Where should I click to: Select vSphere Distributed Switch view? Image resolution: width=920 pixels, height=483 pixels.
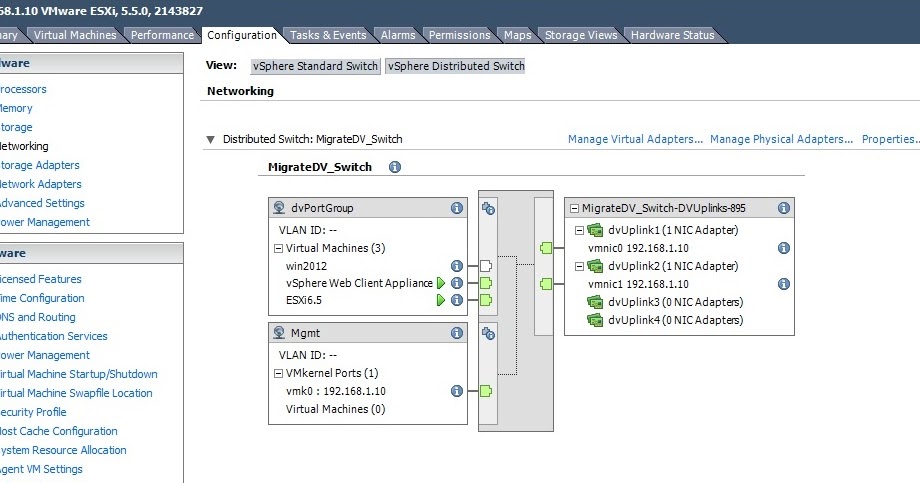pyautogui.click(x=455, y=66)
